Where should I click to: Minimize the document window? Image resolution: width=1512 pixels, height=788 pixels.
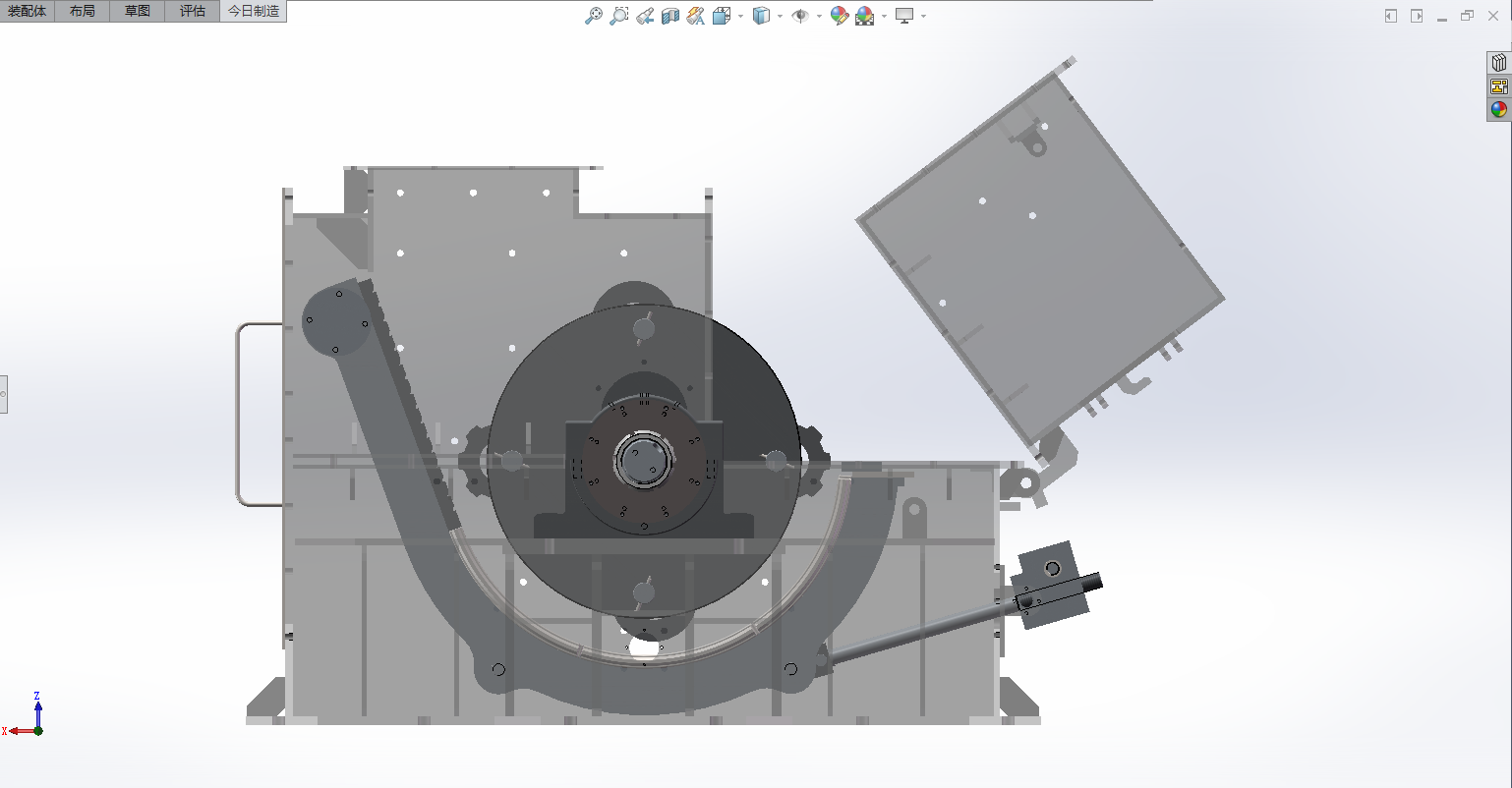pyautogui.click(x=1442, y=18)
